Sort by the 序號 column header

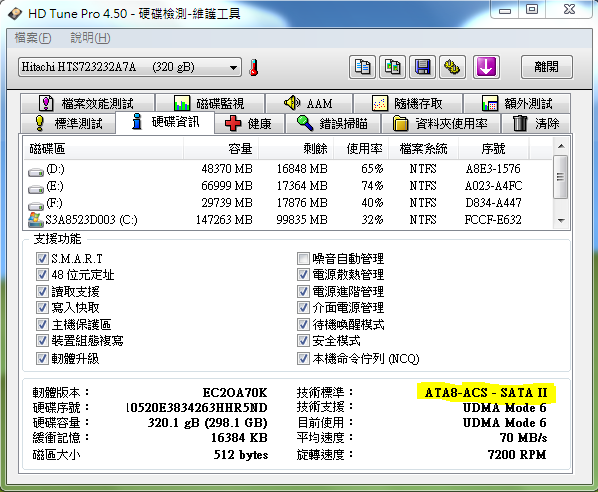click(x=494, y=148)
